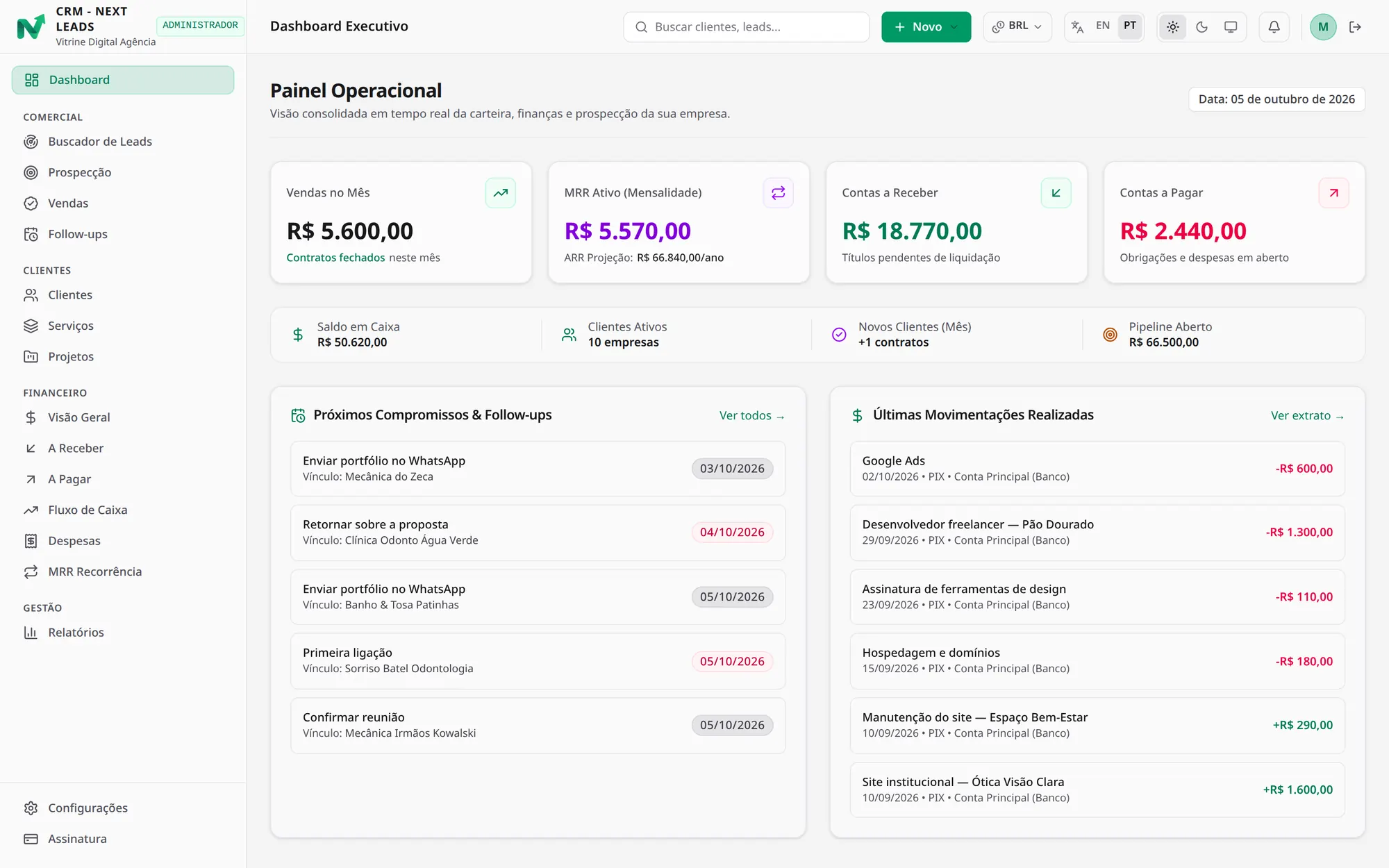Click the Contas a Receber arrow icon
Image resolution: width=1389 pixels, height=868 pixels.
[x=1056, y=193]
